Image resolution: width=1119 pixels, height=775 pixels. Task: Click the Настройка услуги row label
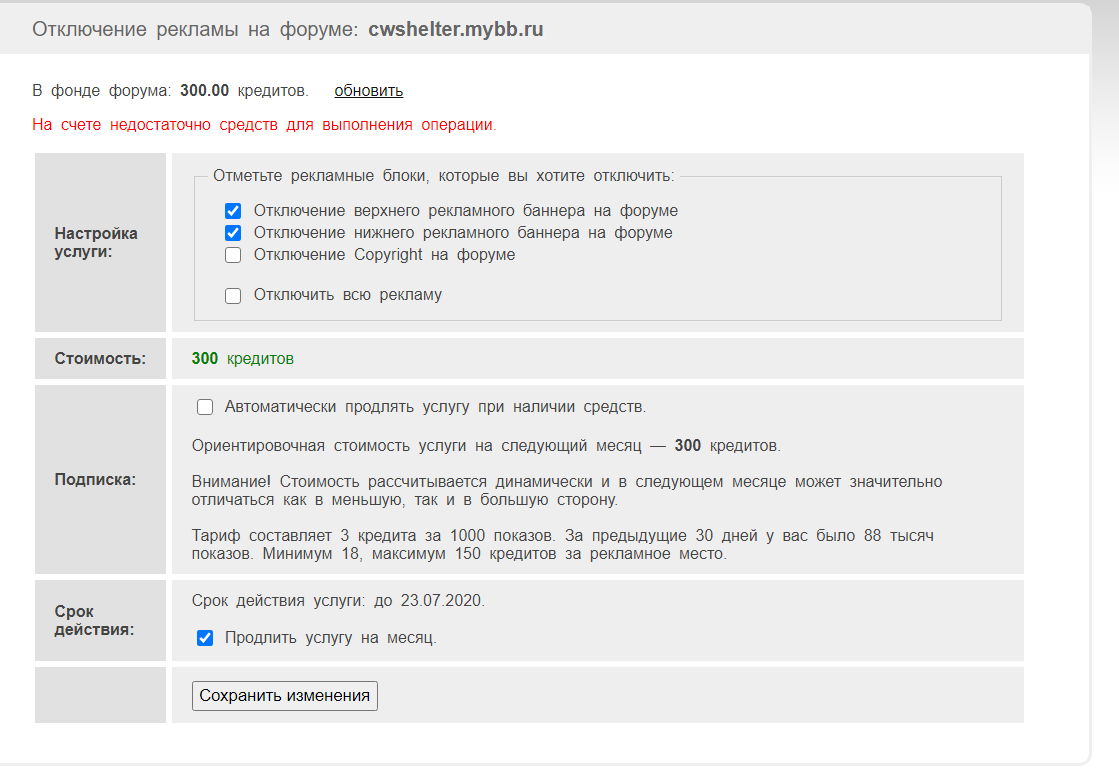point(96,243)
